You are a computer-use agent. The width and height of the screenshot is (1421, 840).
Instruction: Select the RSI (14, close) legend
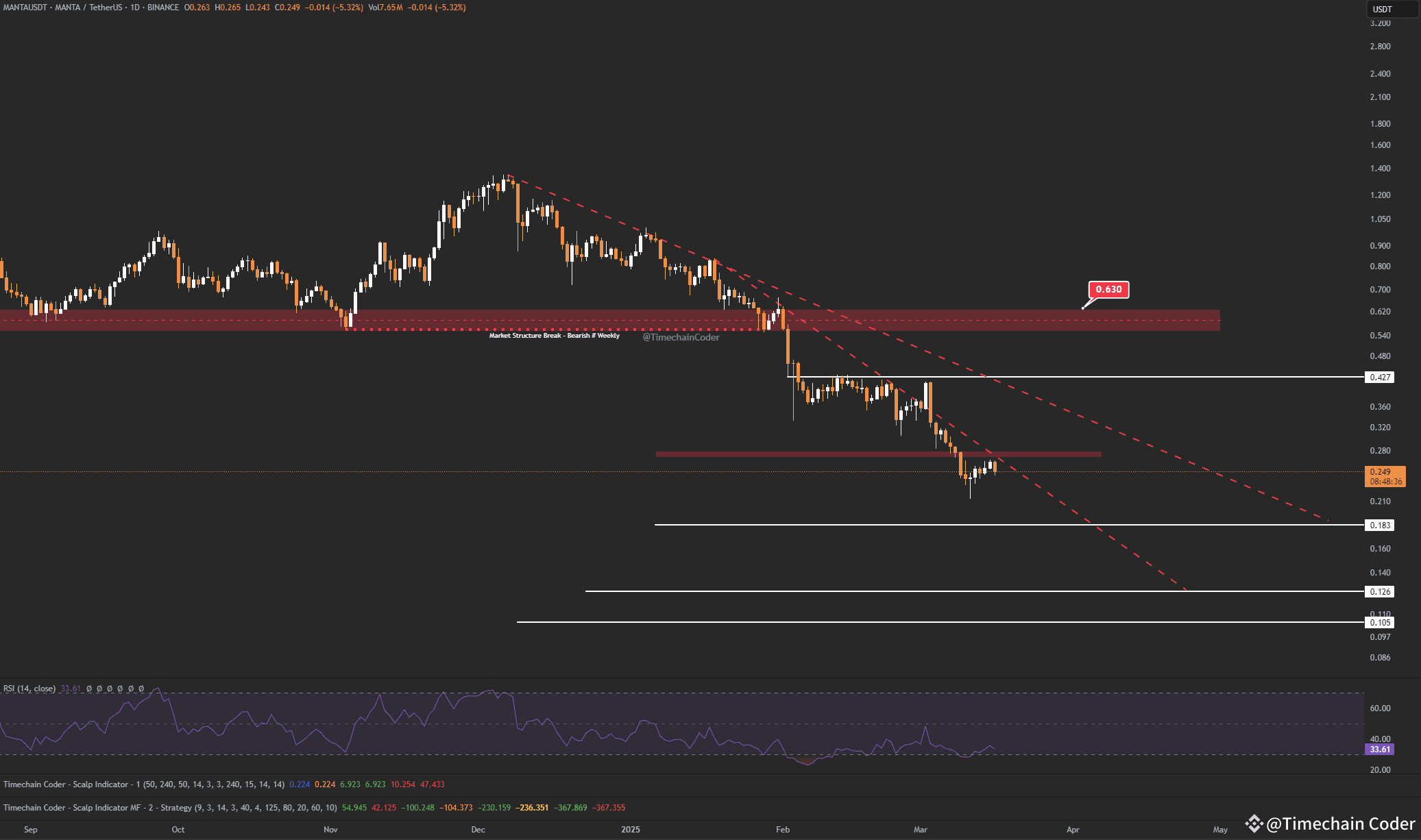29,689
